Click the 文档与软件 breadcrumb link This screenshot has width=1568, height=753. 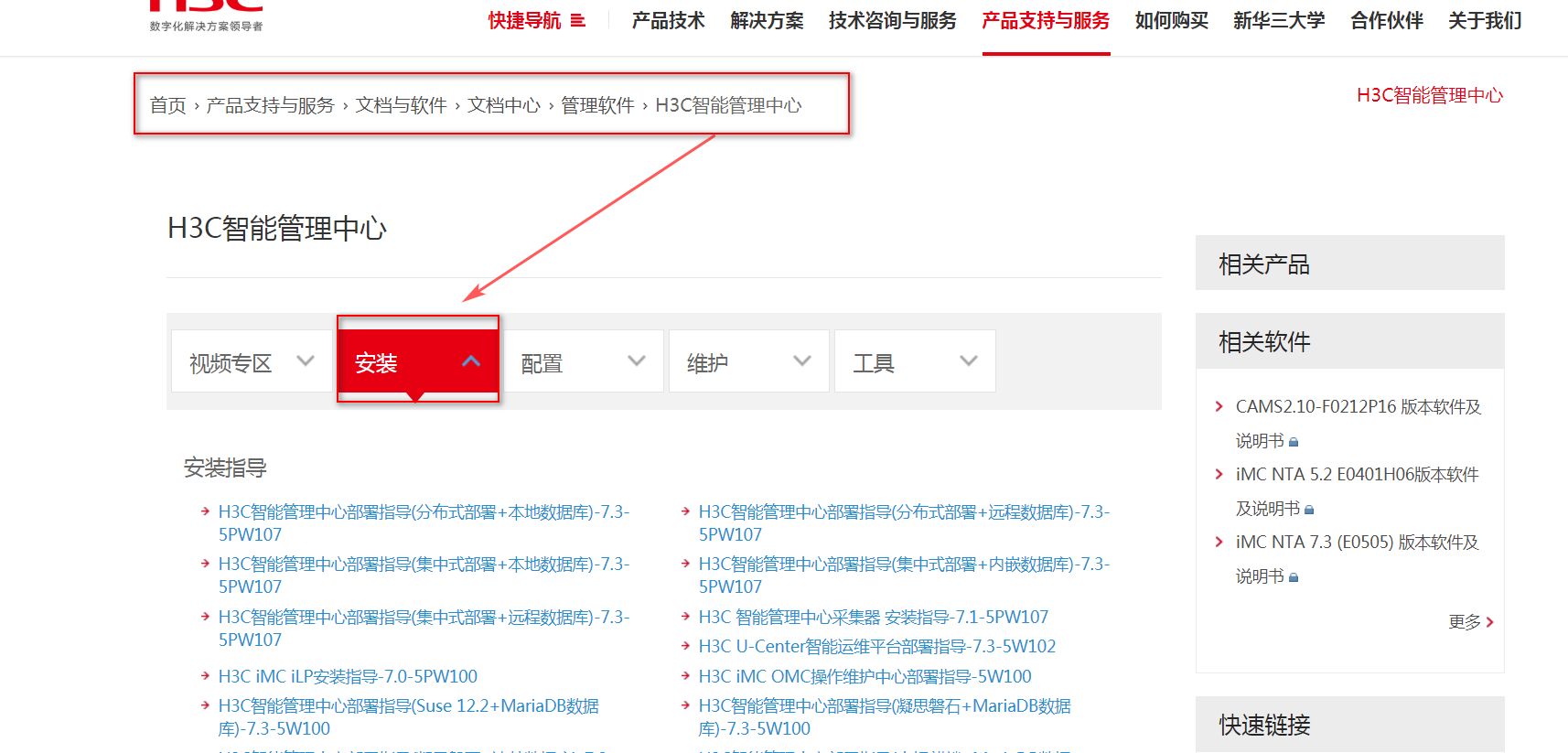[x=402, y=105]
